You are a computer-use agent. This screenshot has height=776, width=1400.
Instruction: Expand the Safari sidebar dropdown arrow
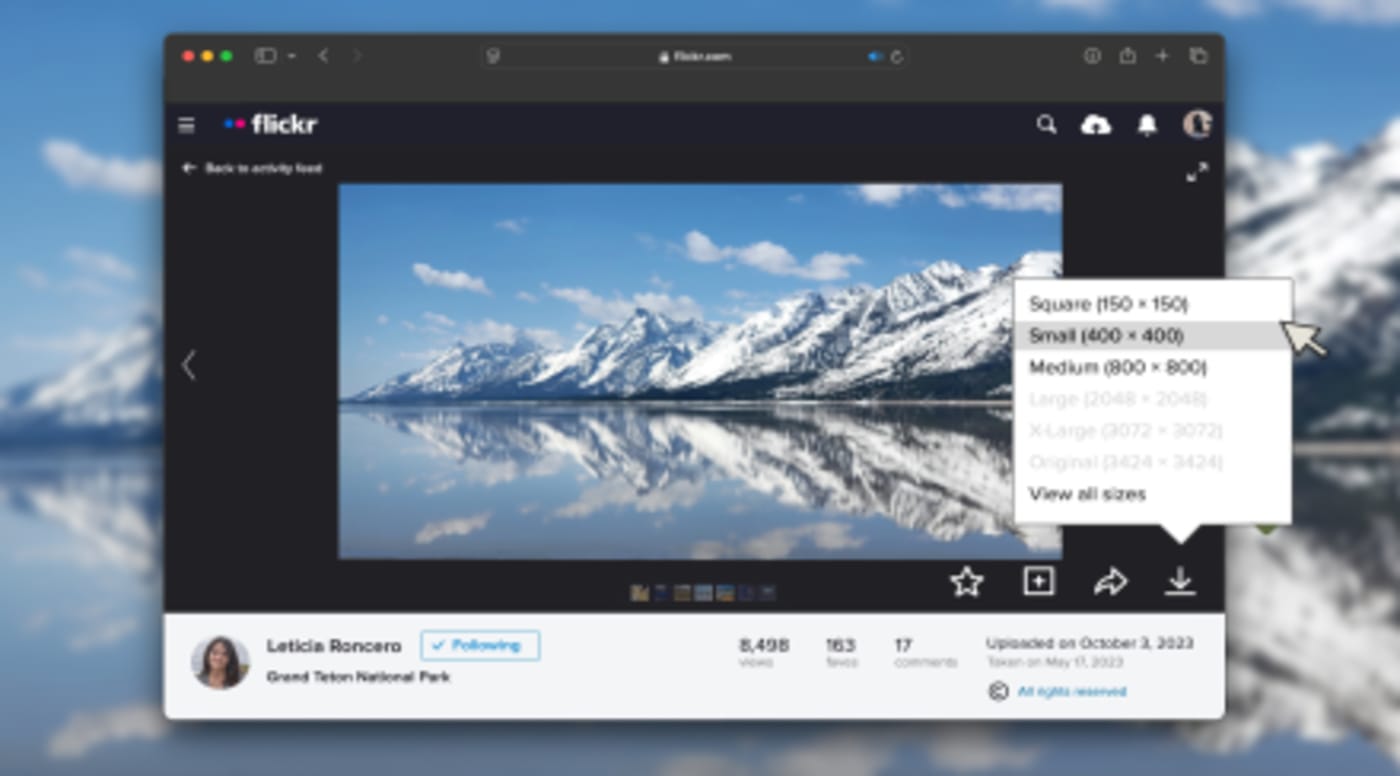pyautogui.click(x=291, y=57)
